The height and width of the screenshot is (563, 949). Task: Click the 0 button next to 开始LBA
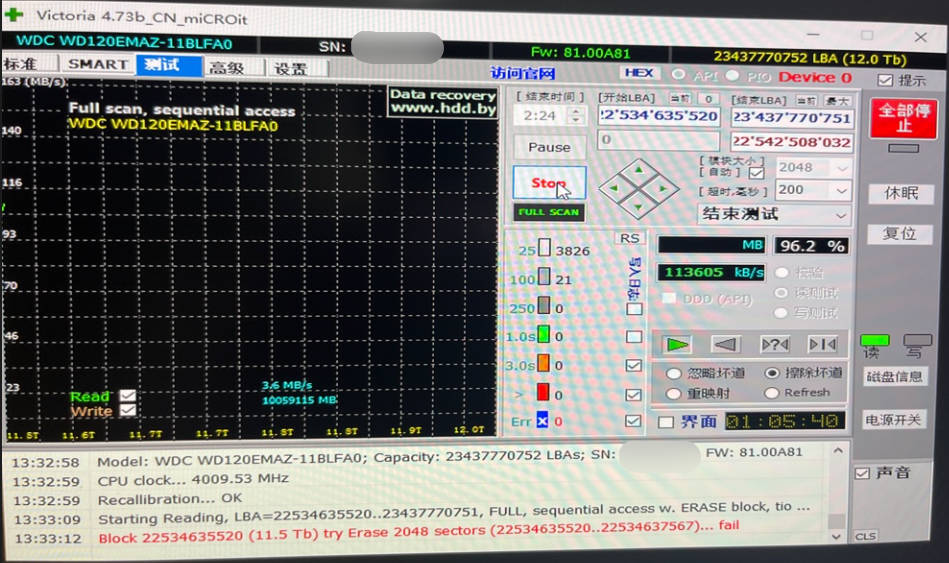708,99
